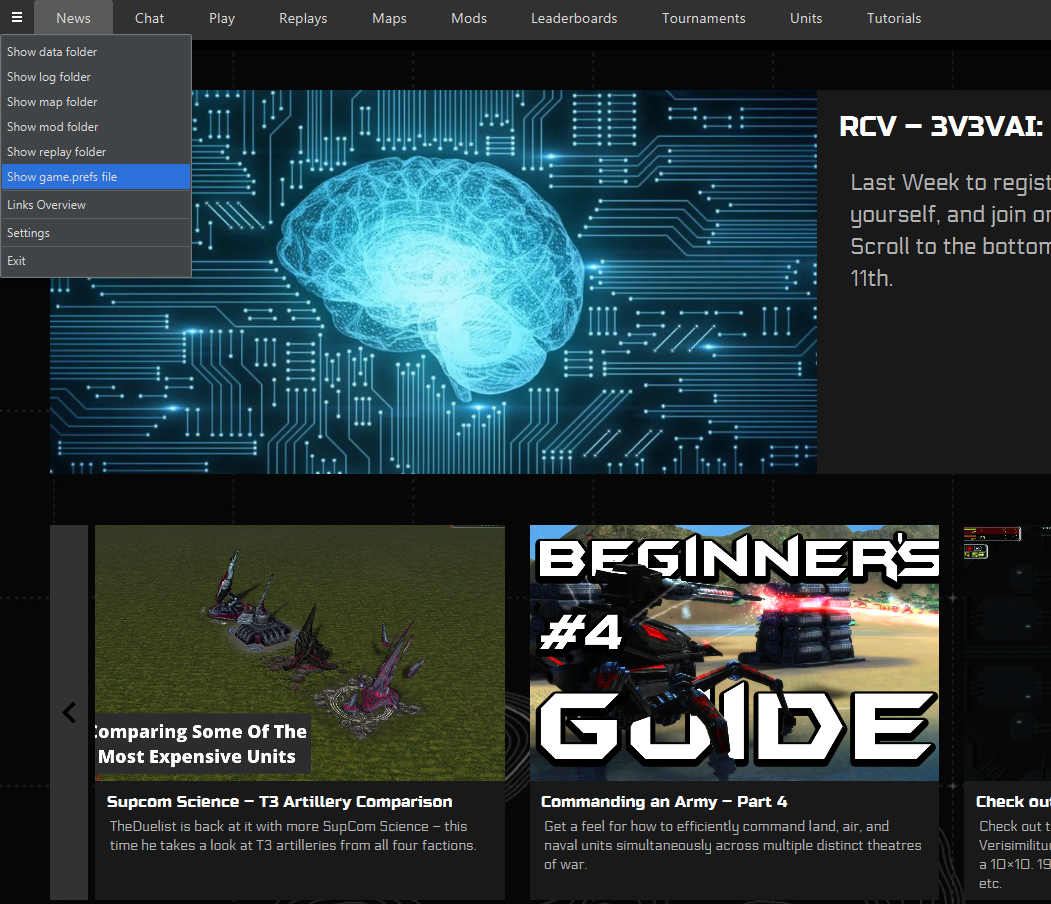Open Supcom Science – T3 Artillery Comparison title
1051x904 pixels.
280,801
